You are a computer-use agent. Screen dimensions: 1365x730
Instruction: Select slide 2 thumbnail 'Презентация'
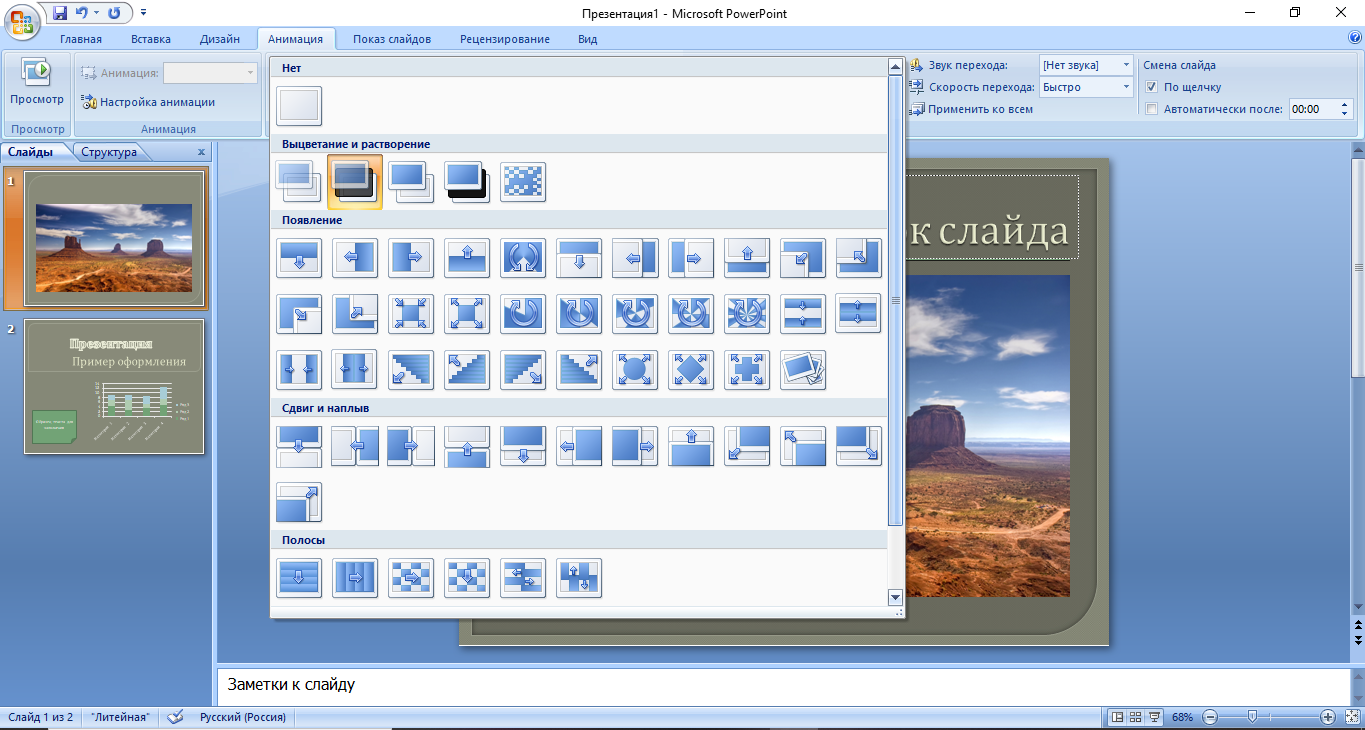pos(114,386)
